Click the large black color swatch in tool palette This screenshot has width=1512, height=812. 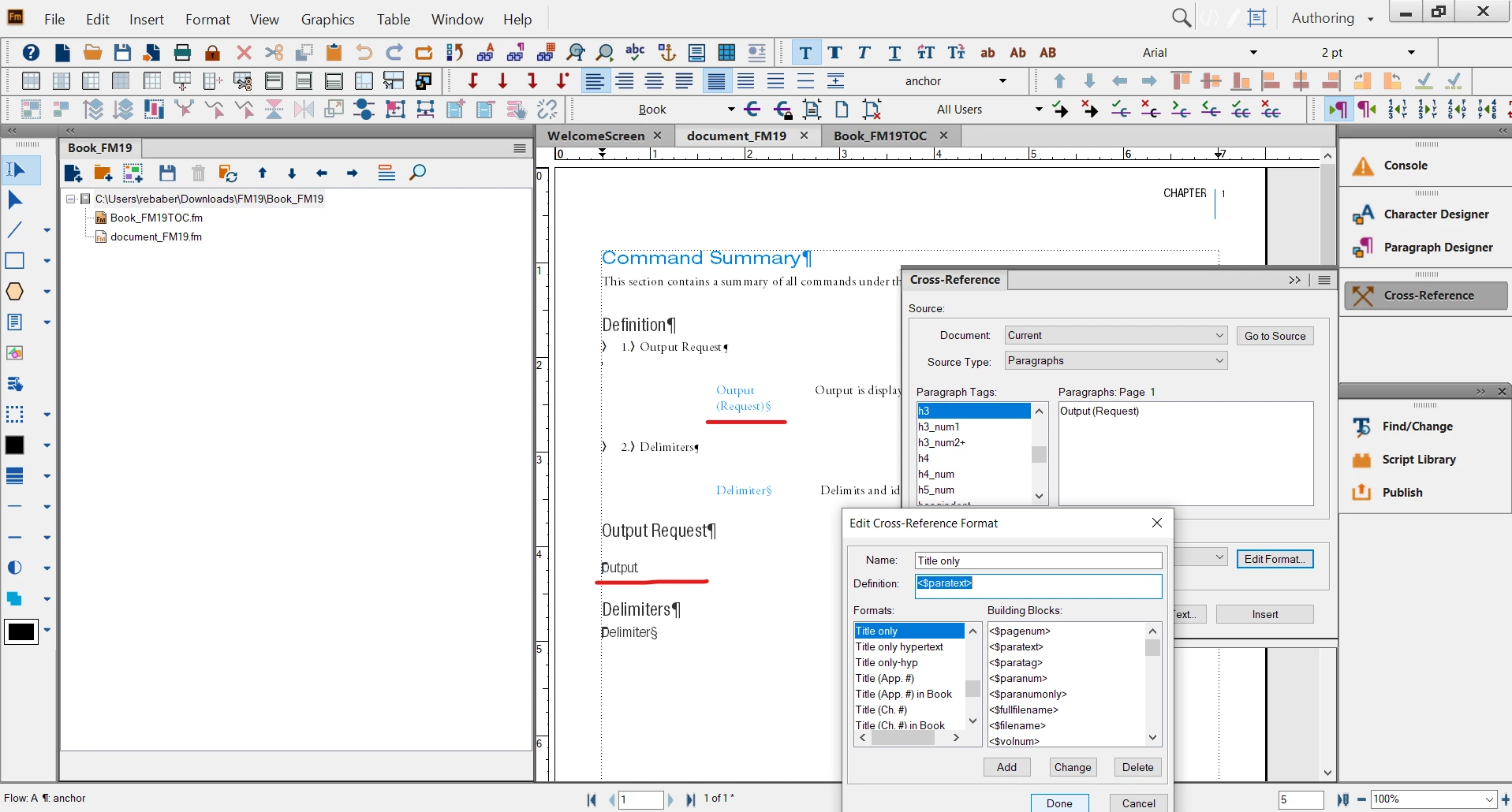(21, 631)
